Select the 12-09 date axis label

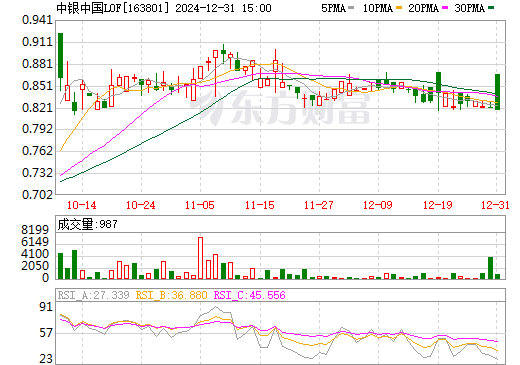coord(378,205)
